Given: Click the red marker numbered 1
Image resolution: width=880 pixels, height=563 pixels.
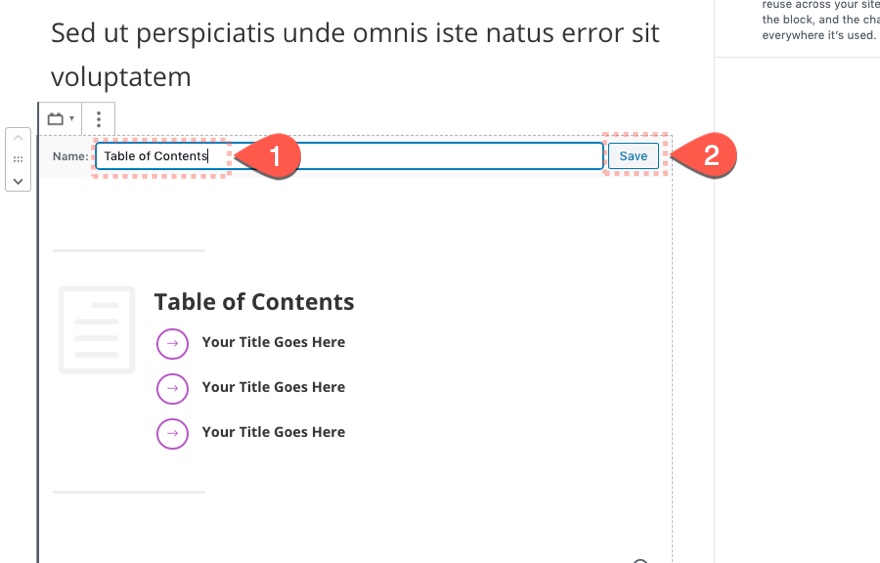Looking at the screenshot, I should (268, 157).
